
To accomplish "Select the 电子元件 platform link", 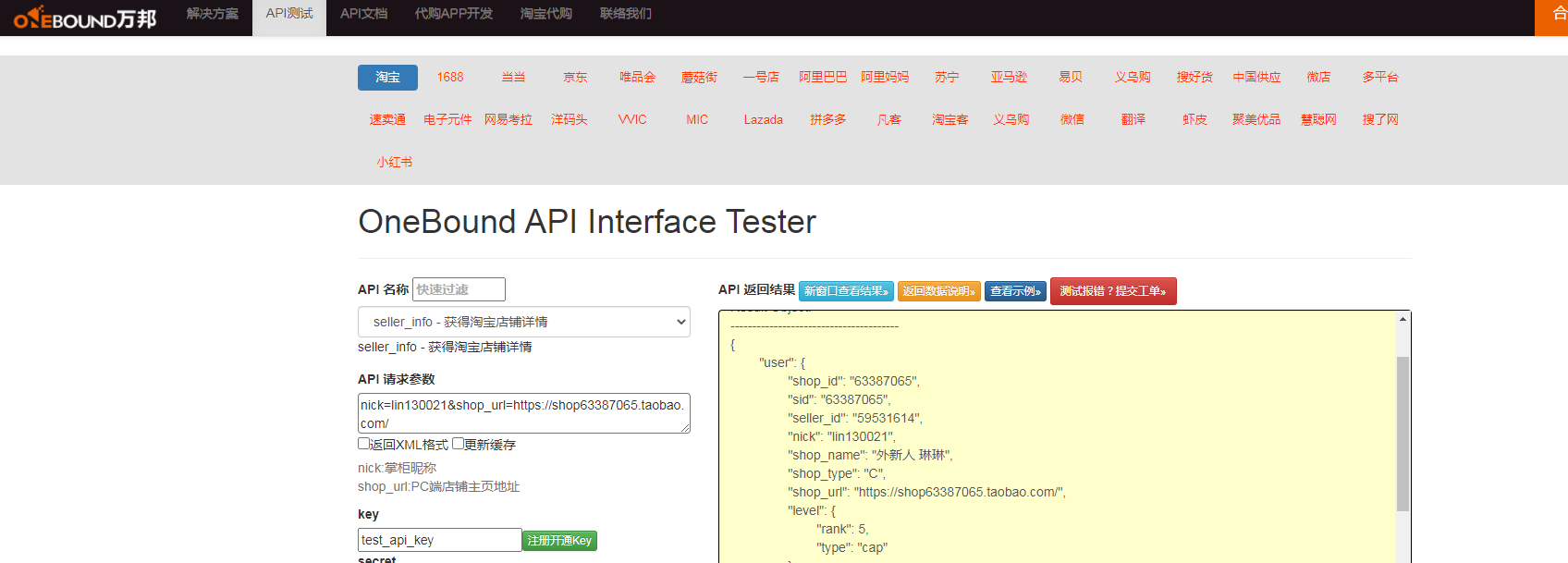I will pos(447,120).
